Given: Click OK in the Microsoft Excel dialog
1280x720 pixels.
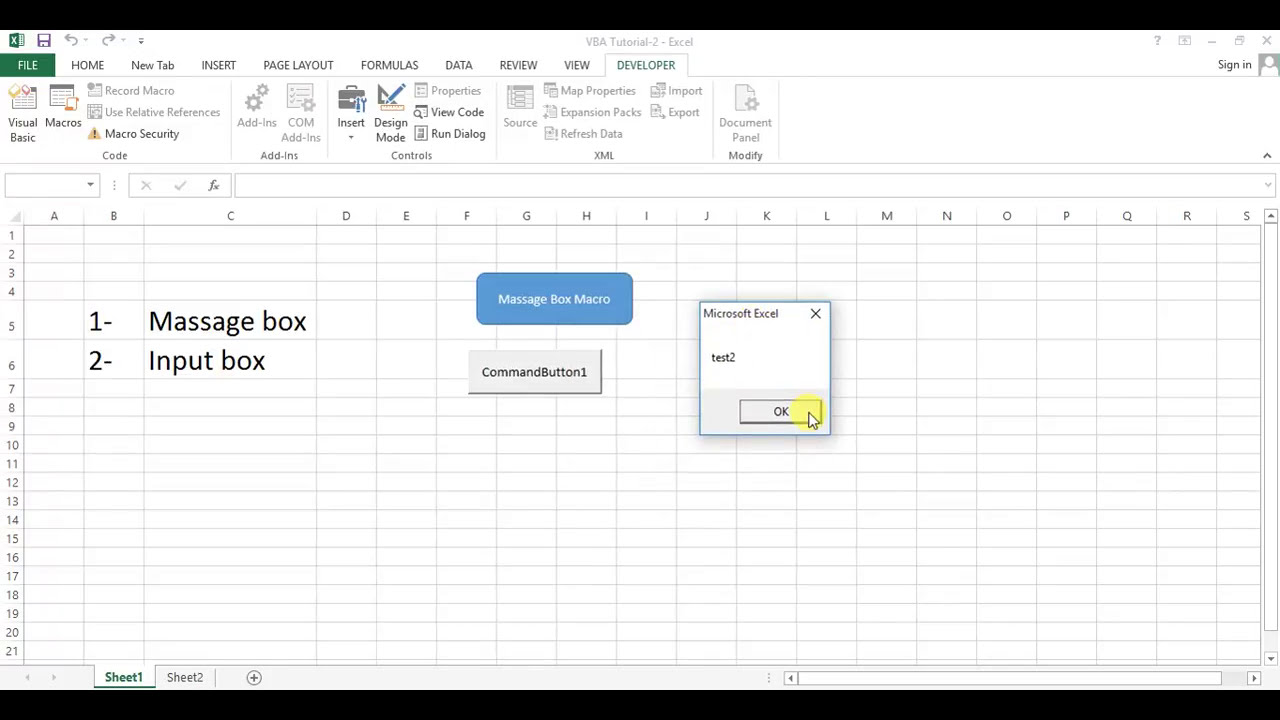Looking at the screenshot, I should [780, 412].
